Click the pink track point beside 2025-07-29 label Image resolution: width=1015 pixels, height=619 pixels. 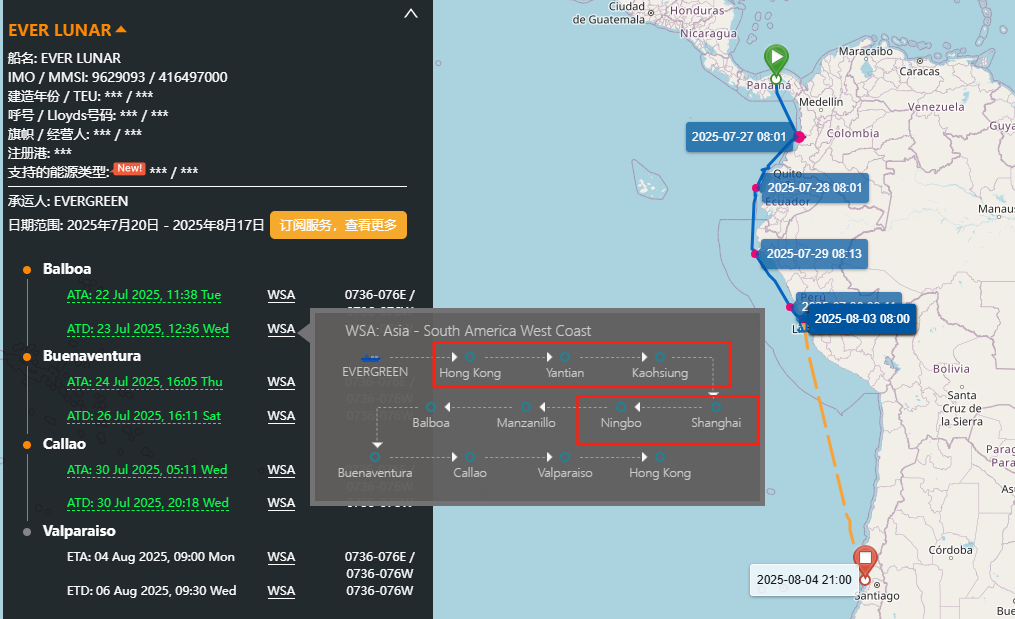pyautogui.click(x=755, y=254)
